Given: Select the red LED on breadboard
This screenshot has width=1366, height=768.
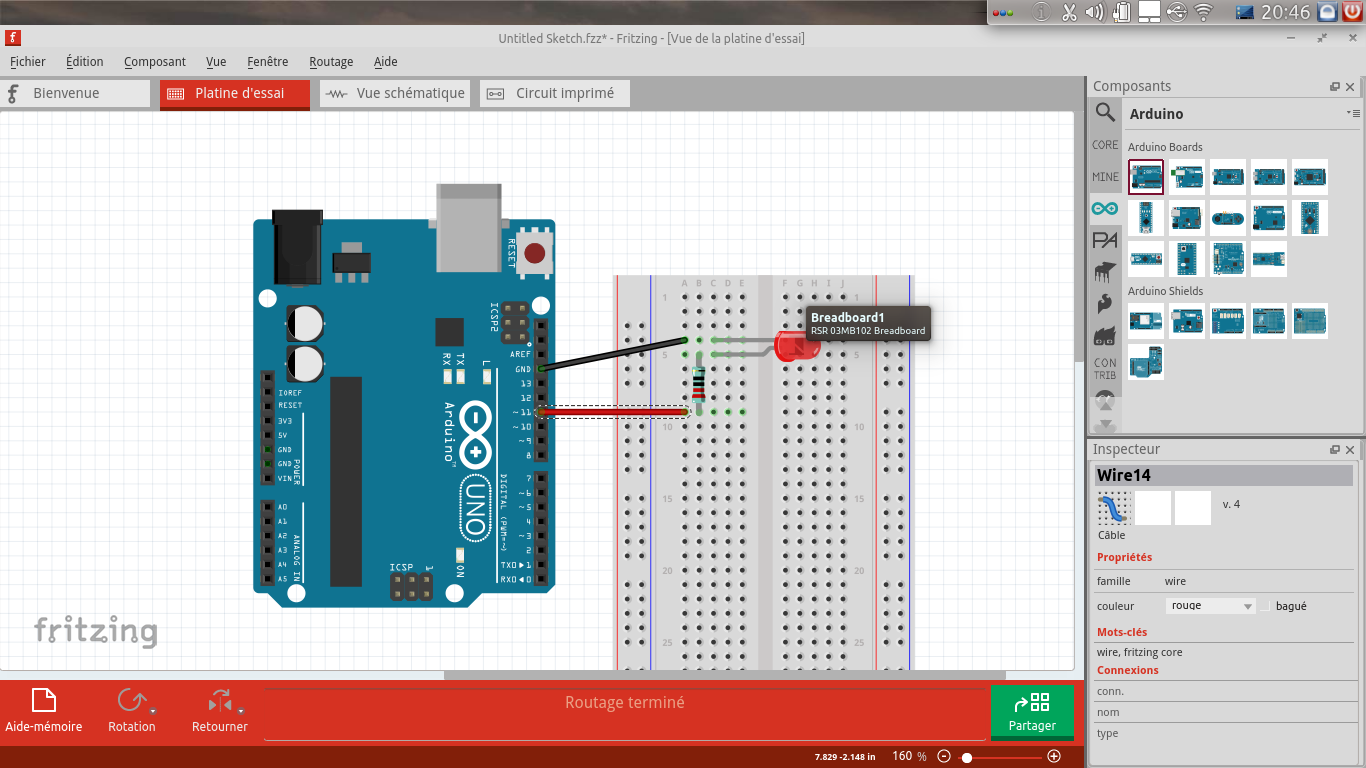Looking at the screenshot, I should click(797, 347).
